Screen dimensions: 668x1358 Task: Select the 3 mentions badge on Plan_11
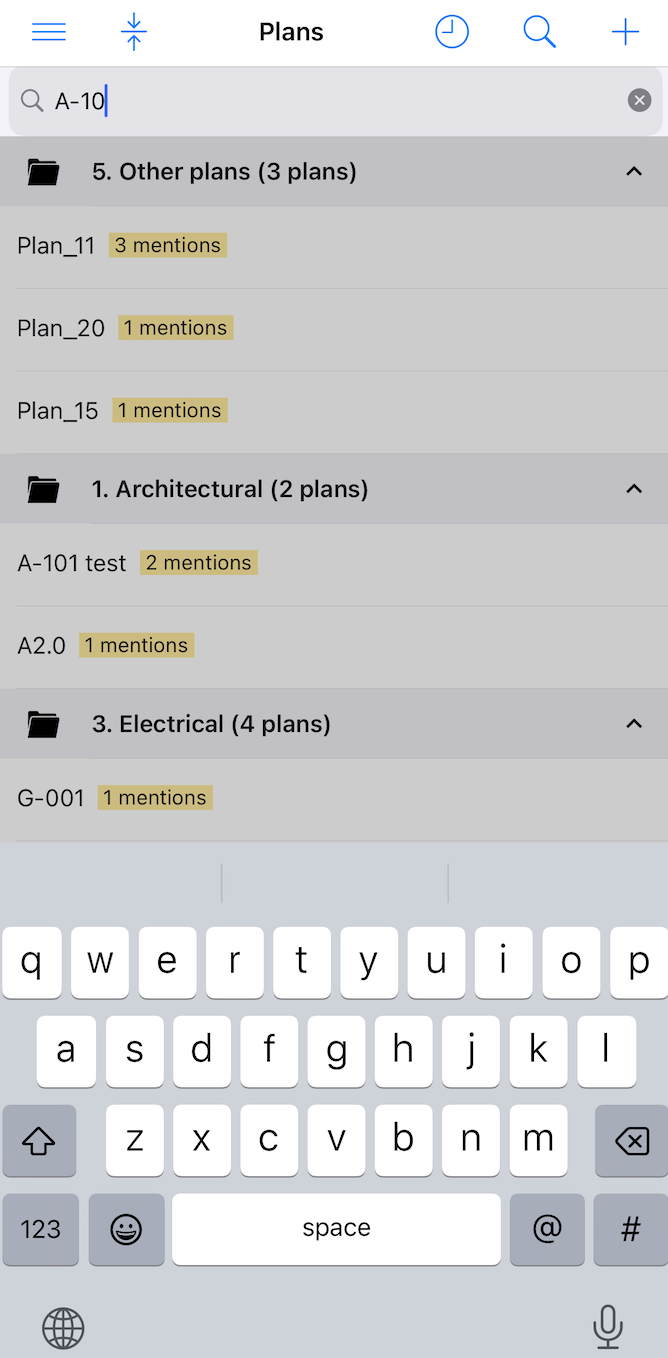(x=167, y=244)
